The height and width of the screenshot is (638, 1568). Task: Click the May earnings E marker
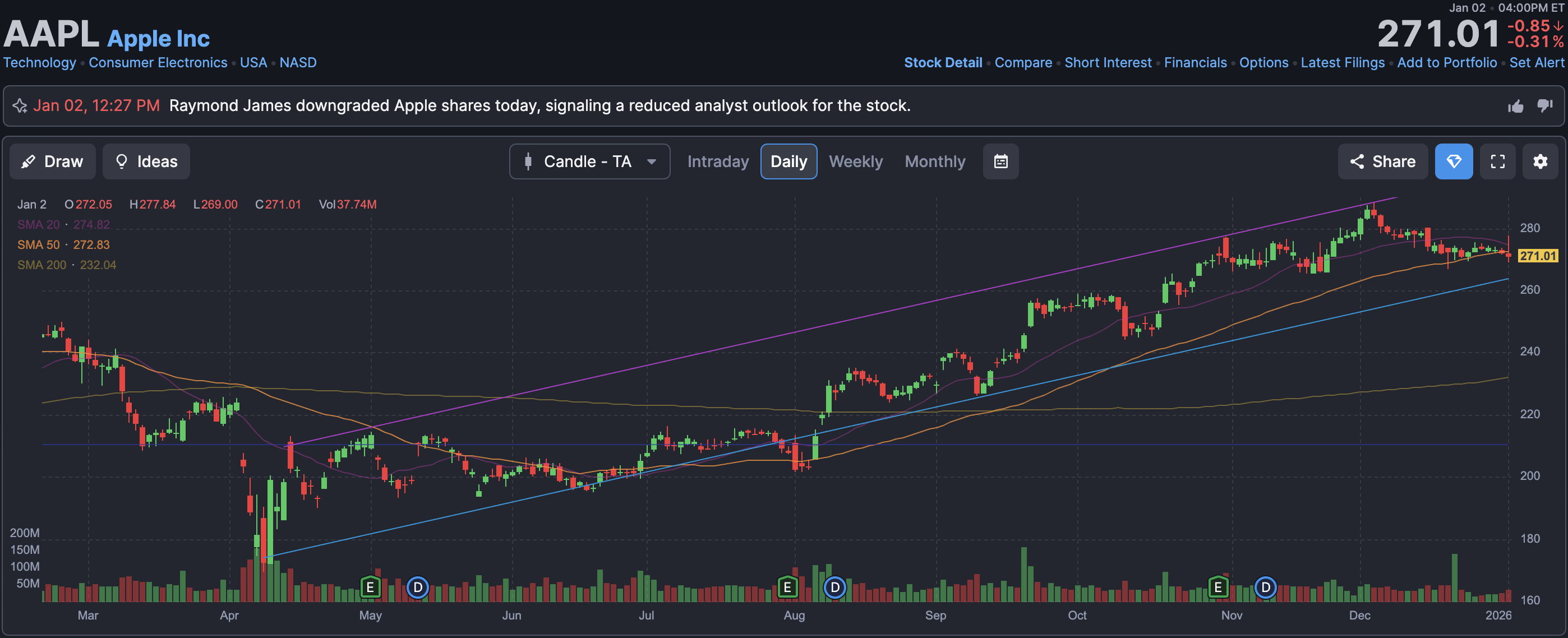(x=370, y=588)
